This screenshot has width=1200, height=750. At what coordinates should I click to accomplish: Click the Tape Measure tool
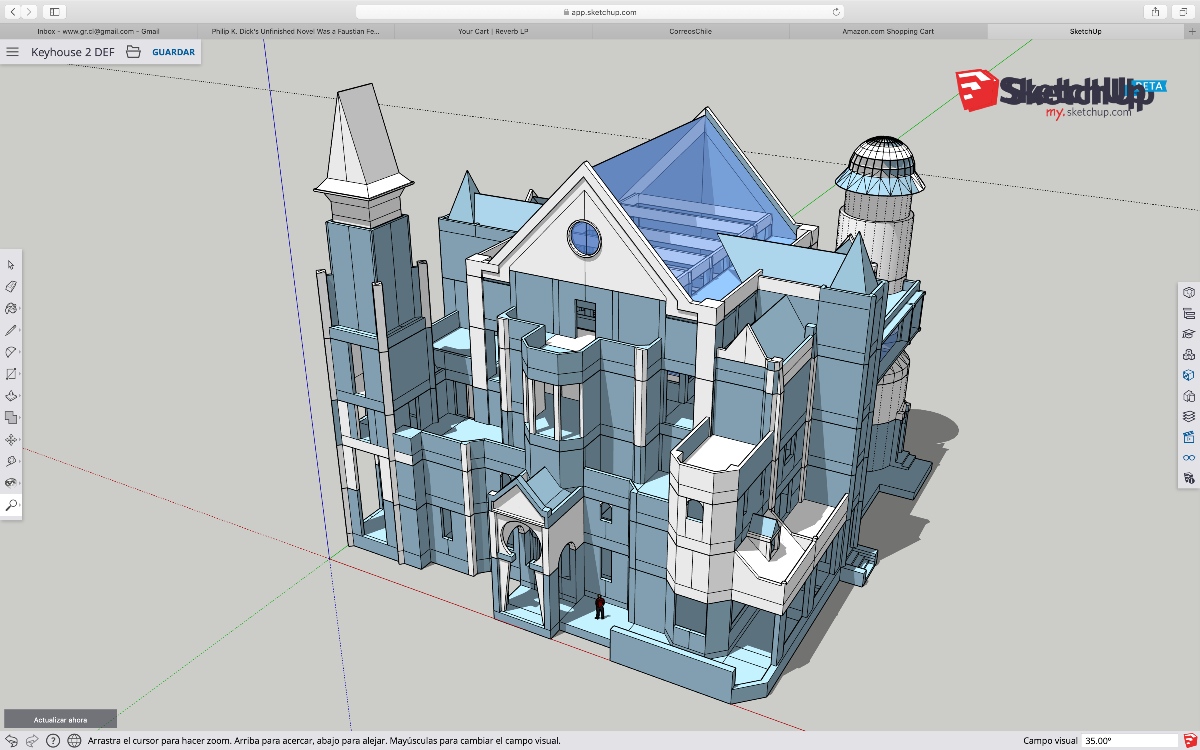11,462
